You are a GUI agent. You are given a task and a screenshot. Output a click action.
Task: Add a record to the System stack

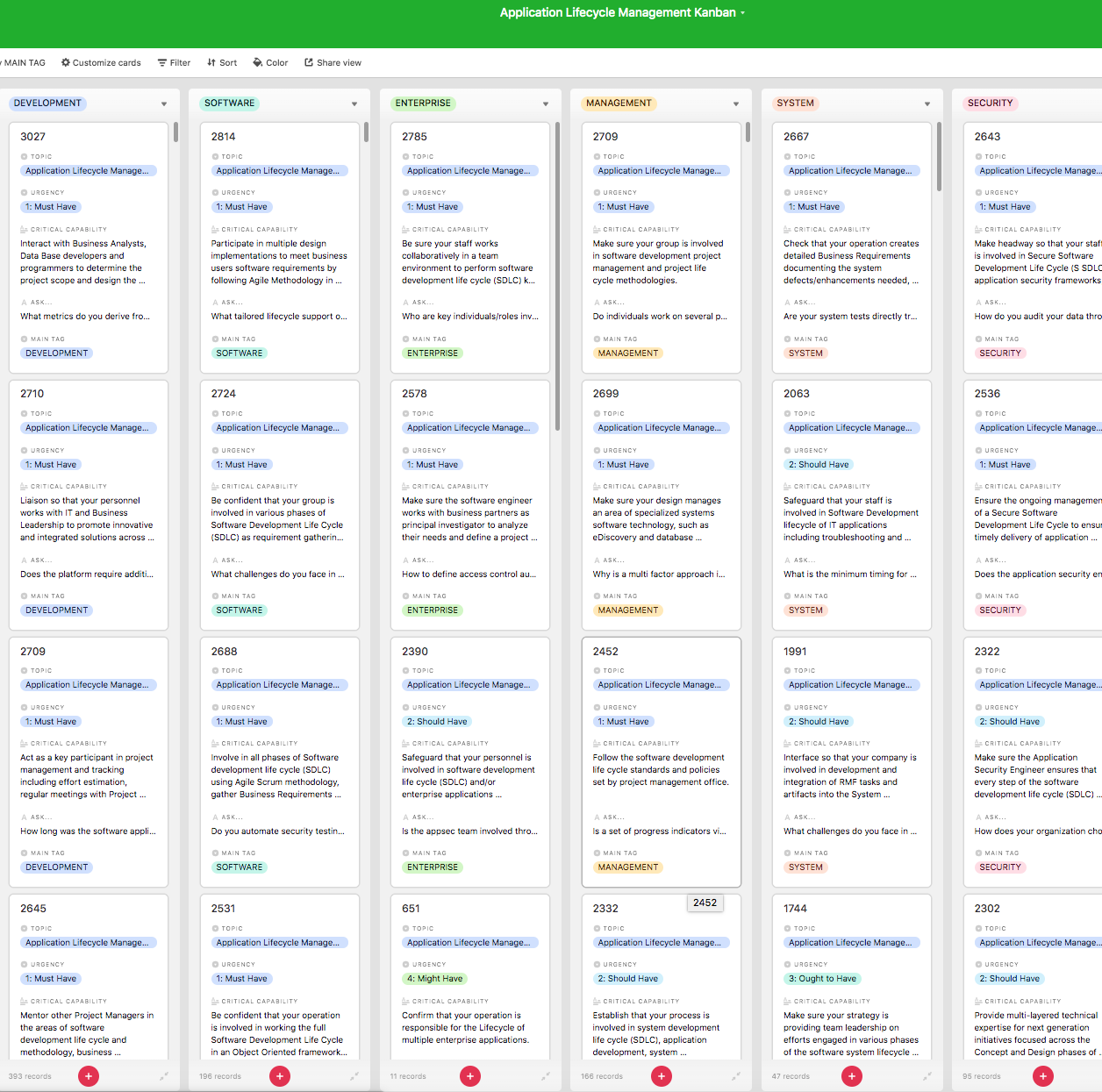852,1076
